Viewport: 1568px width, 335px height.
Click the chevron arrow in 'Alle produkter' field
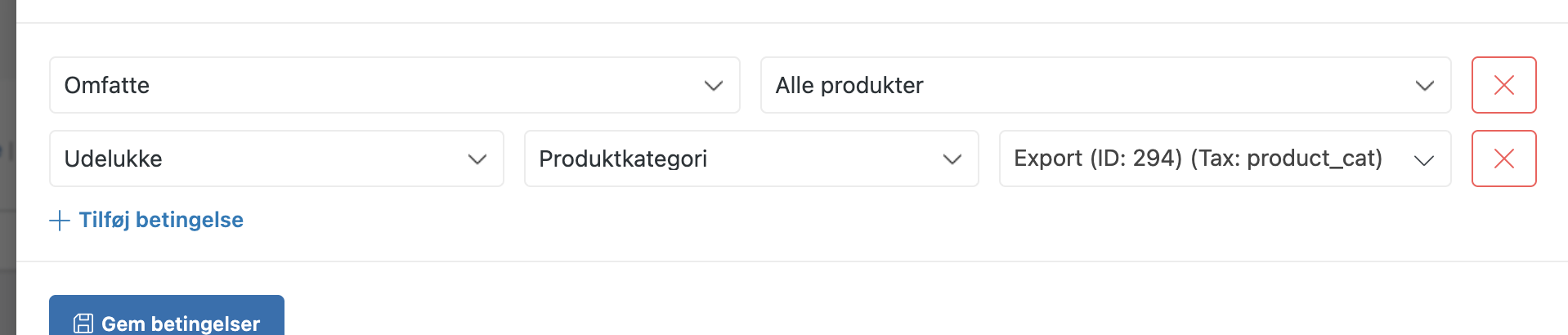click(x=1424, y=86)
